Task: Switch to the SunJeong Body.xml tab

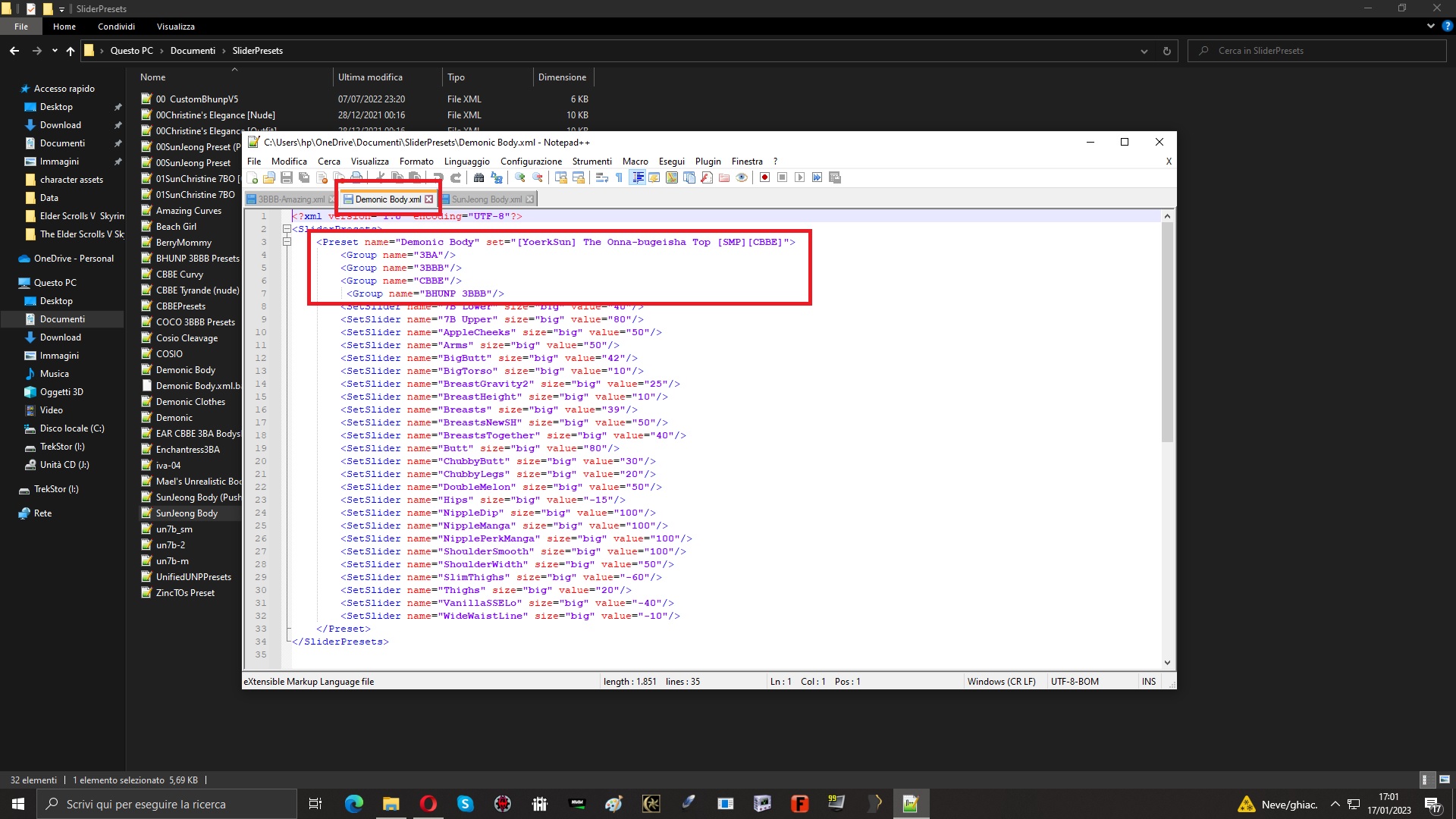Action: pyautogui.click(x=486, y=199)
